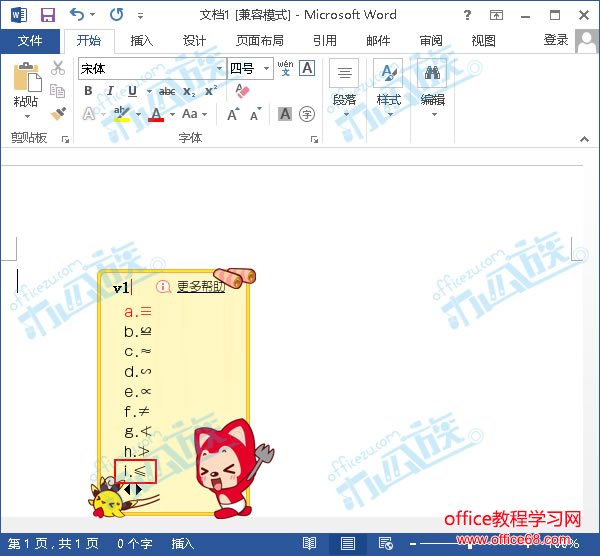The width and height of the screenshot is (600, 556).
Task: Toggle Italic formatting
Action: (110, 91)
